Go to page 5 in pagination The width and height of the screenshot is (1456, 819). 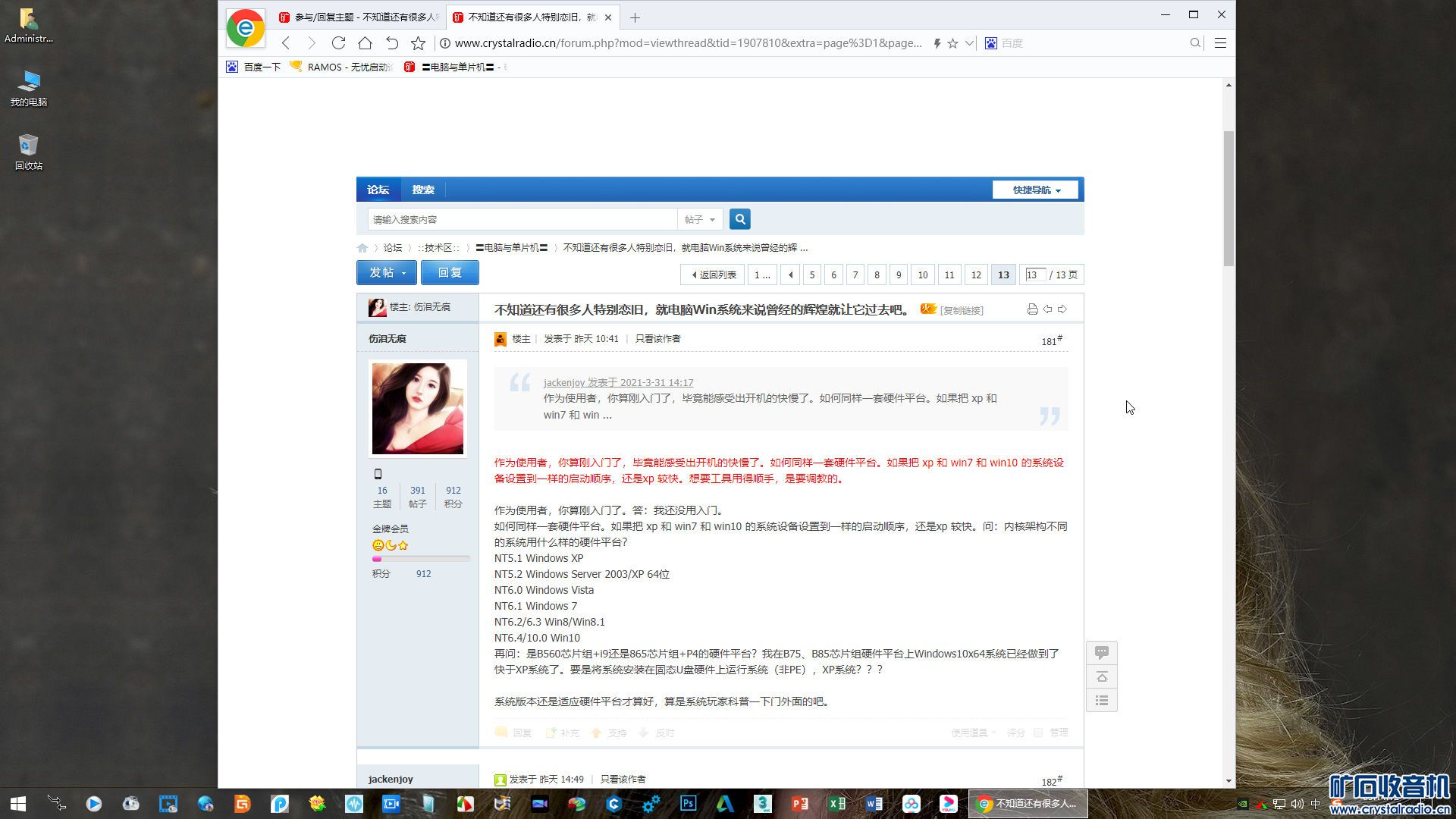pyautogui.click(x=812, y=275)
